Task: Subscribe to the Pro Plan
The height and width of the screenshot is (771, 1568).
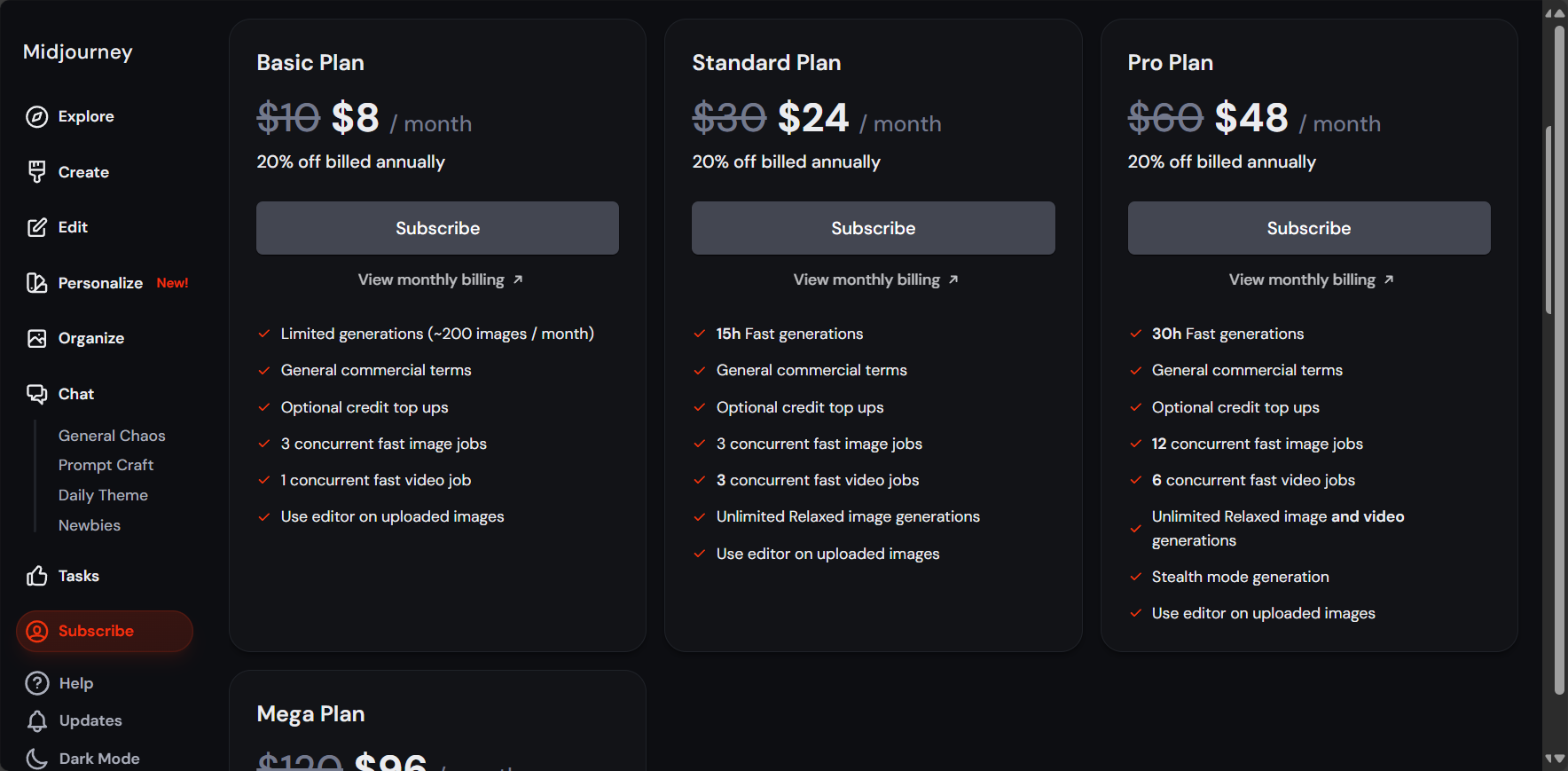Action: 1309,228
